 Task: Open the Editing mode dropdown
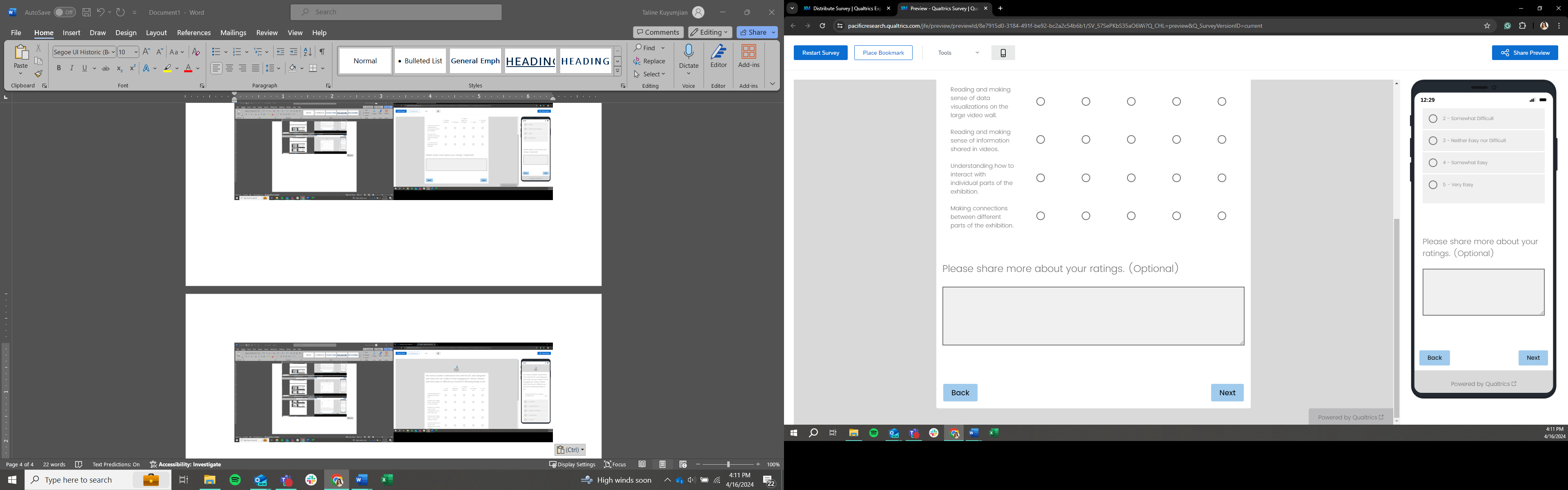pos(710,32)
